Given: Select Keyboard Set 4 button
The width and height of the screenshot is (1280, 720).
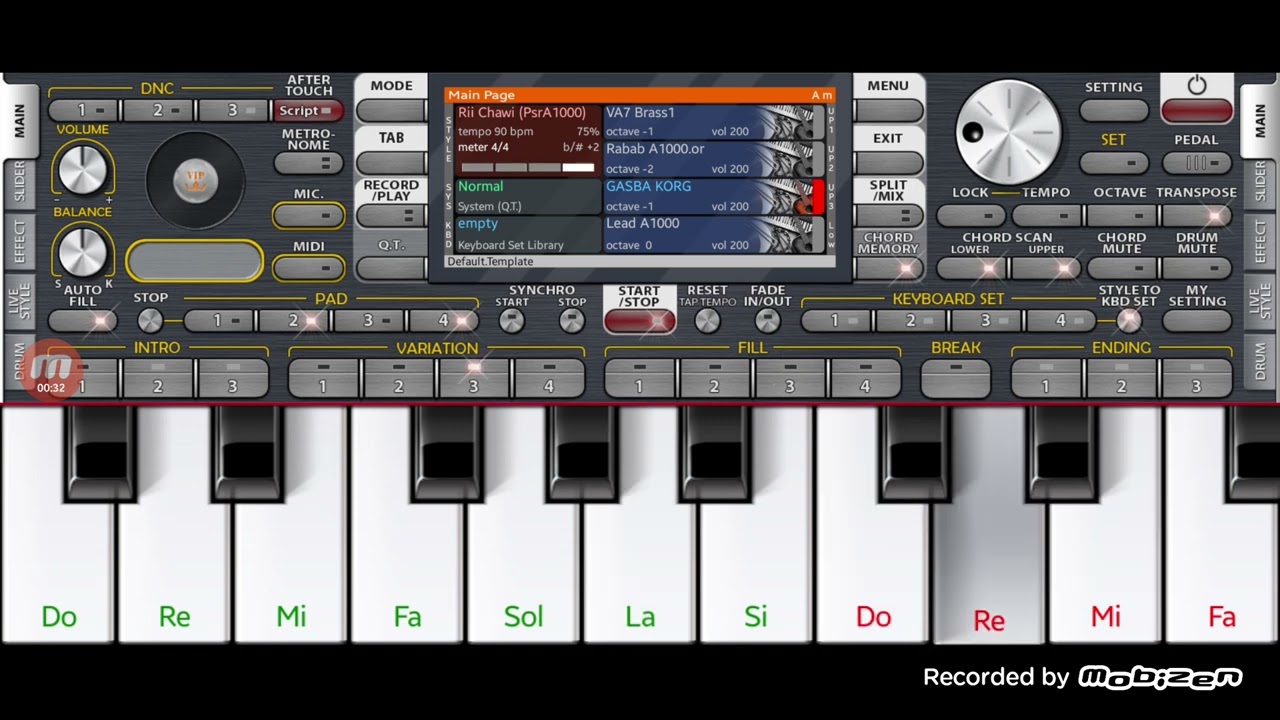Looking at the screenshot, I should pyautogui.click(x=1062, y=321).
